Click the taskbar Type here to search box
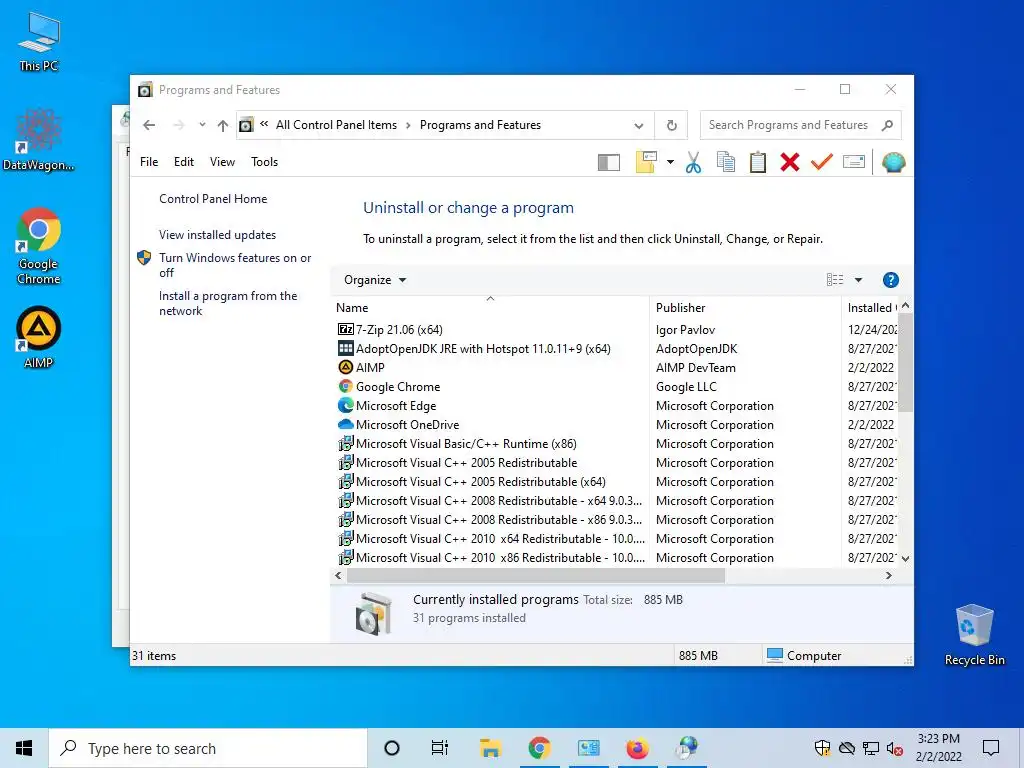The height and width of the screenshot is (768, 1024). 208,748
